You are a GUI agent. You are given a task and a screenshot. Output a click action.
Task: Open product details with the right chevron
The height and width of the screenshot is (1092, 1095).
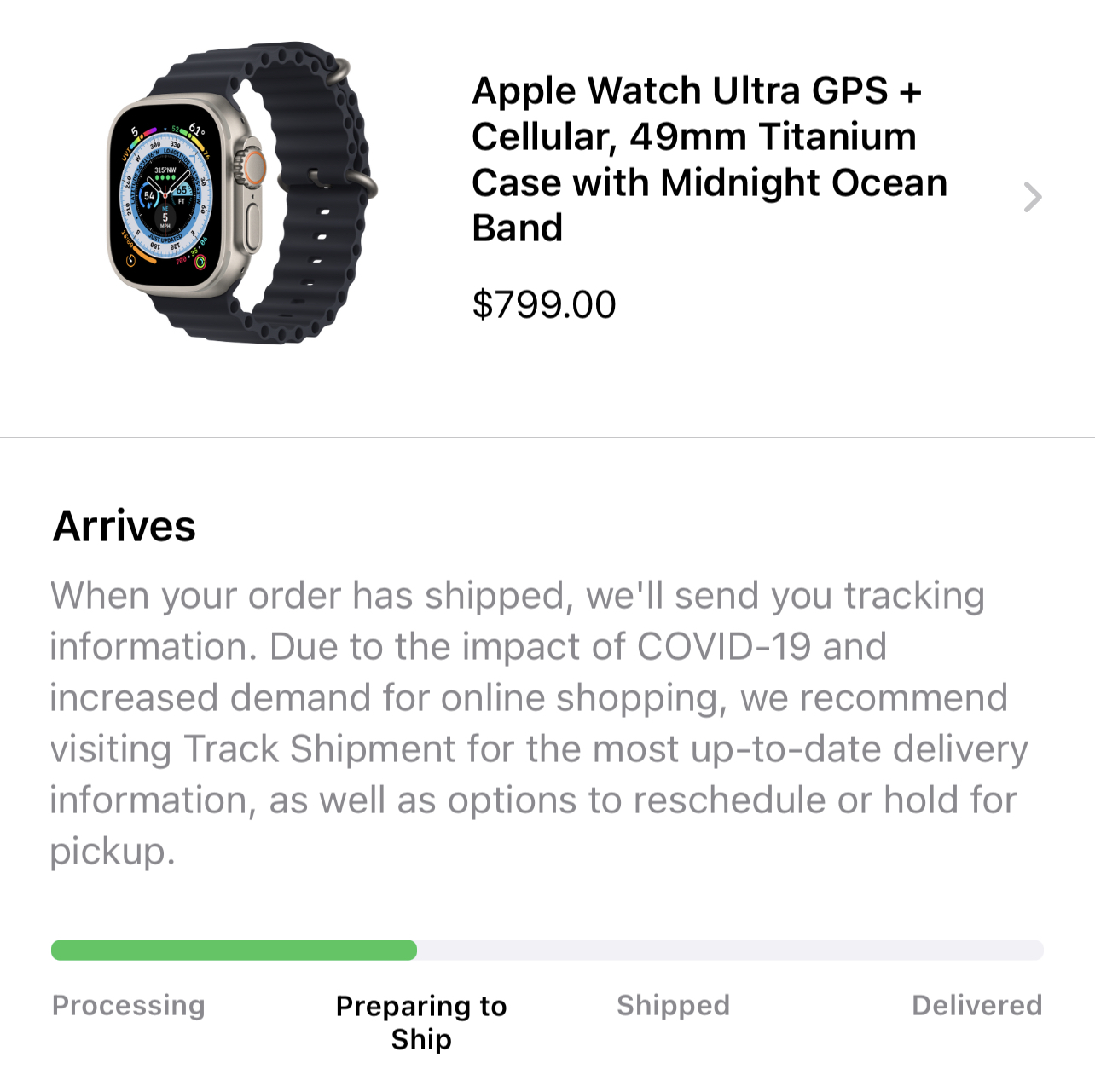tap(1032, 198)
